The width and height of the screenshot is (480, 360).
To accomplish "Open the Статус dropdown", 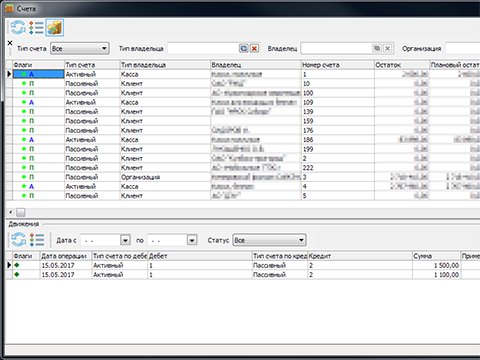I will pyautogui.click(x=269, y=240).
